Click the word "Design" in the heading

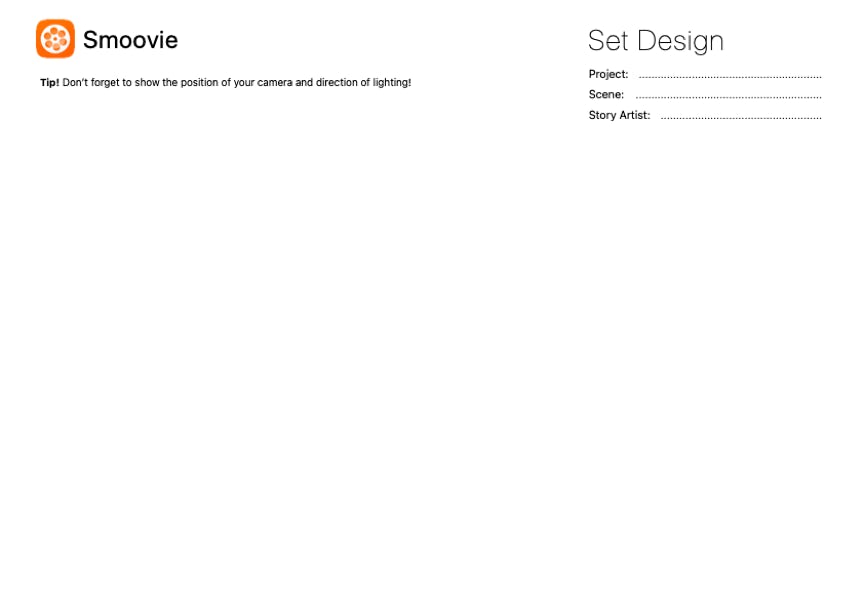point(680,41)
